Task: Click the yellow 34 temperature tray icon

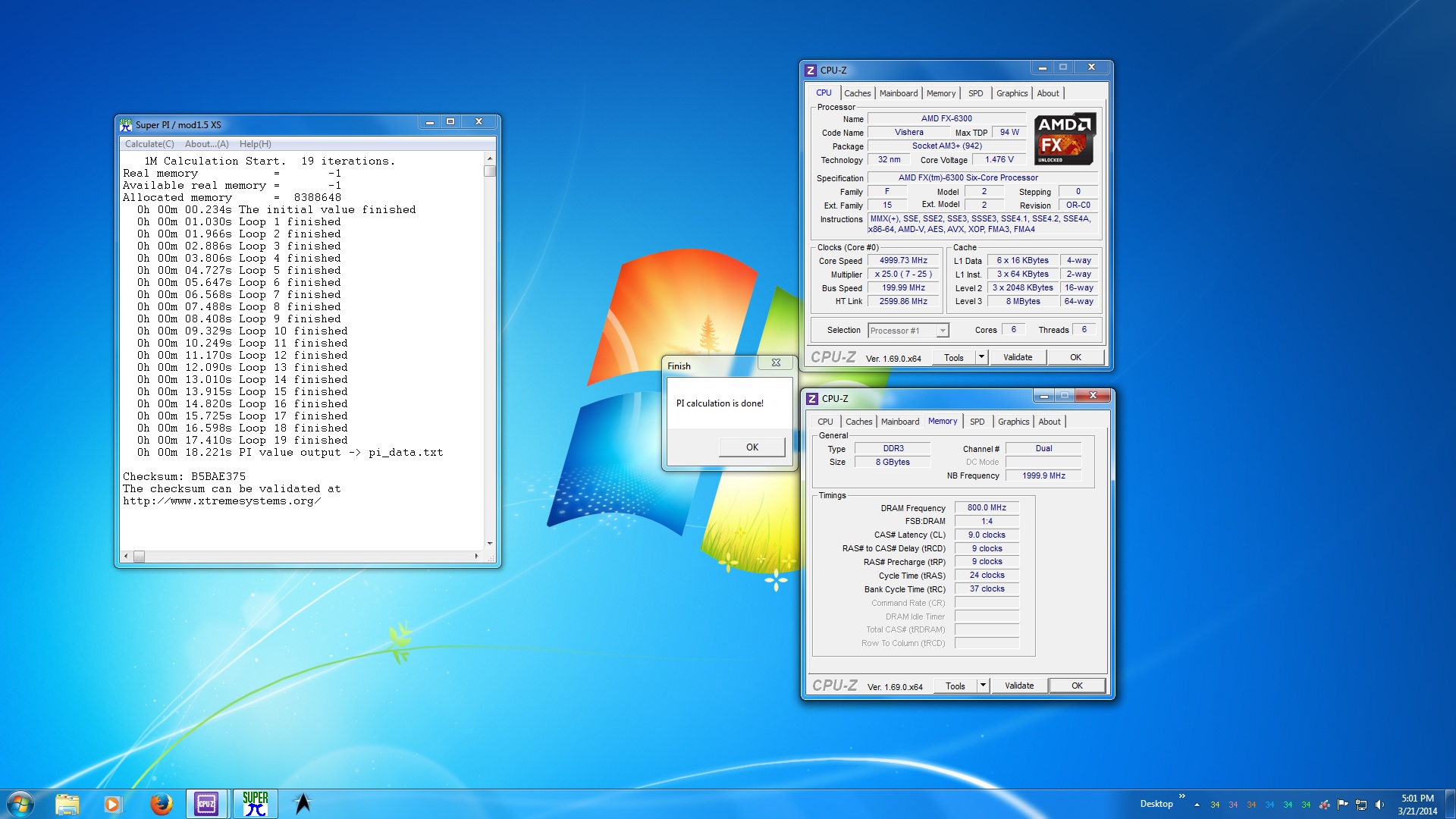Action: pyautogui.click(x=1215, y=805)
